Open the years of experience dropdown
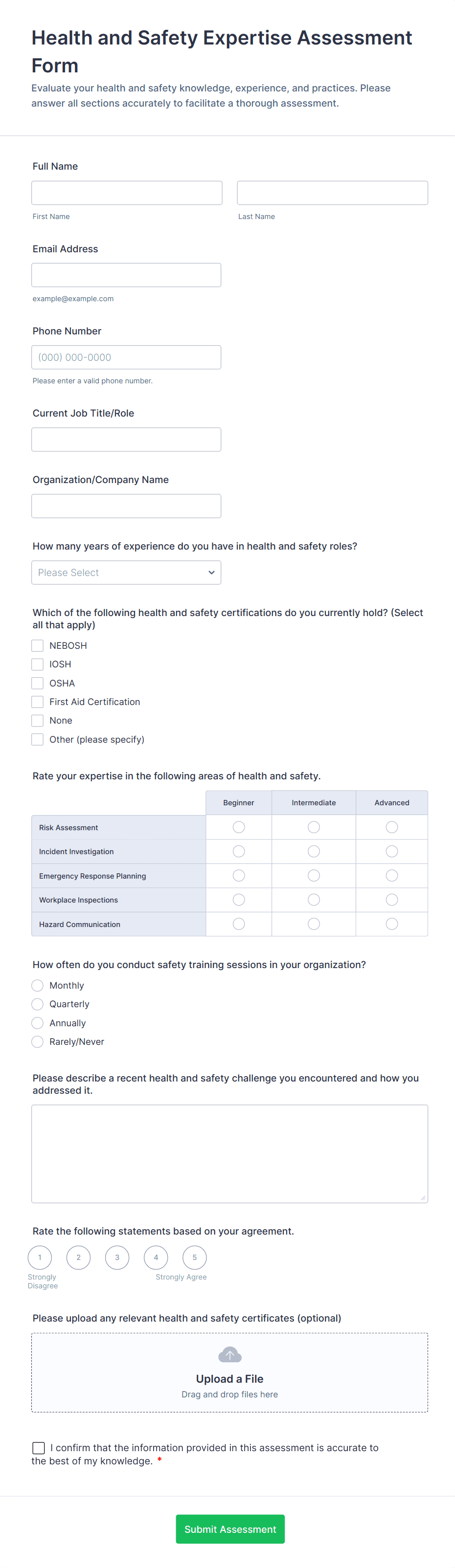 (x=126, y=572)
